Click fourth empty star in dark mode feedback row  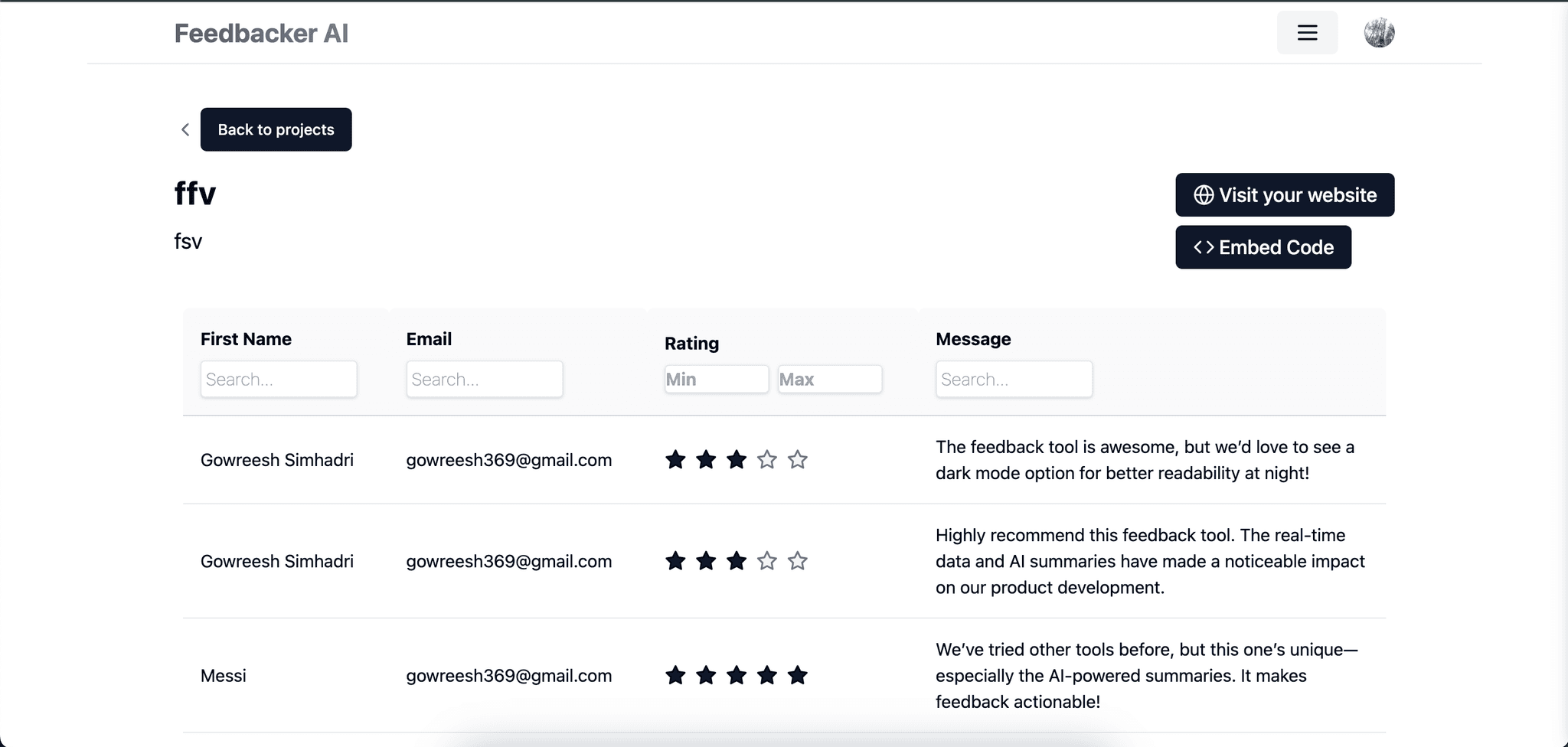click(767, 460)
